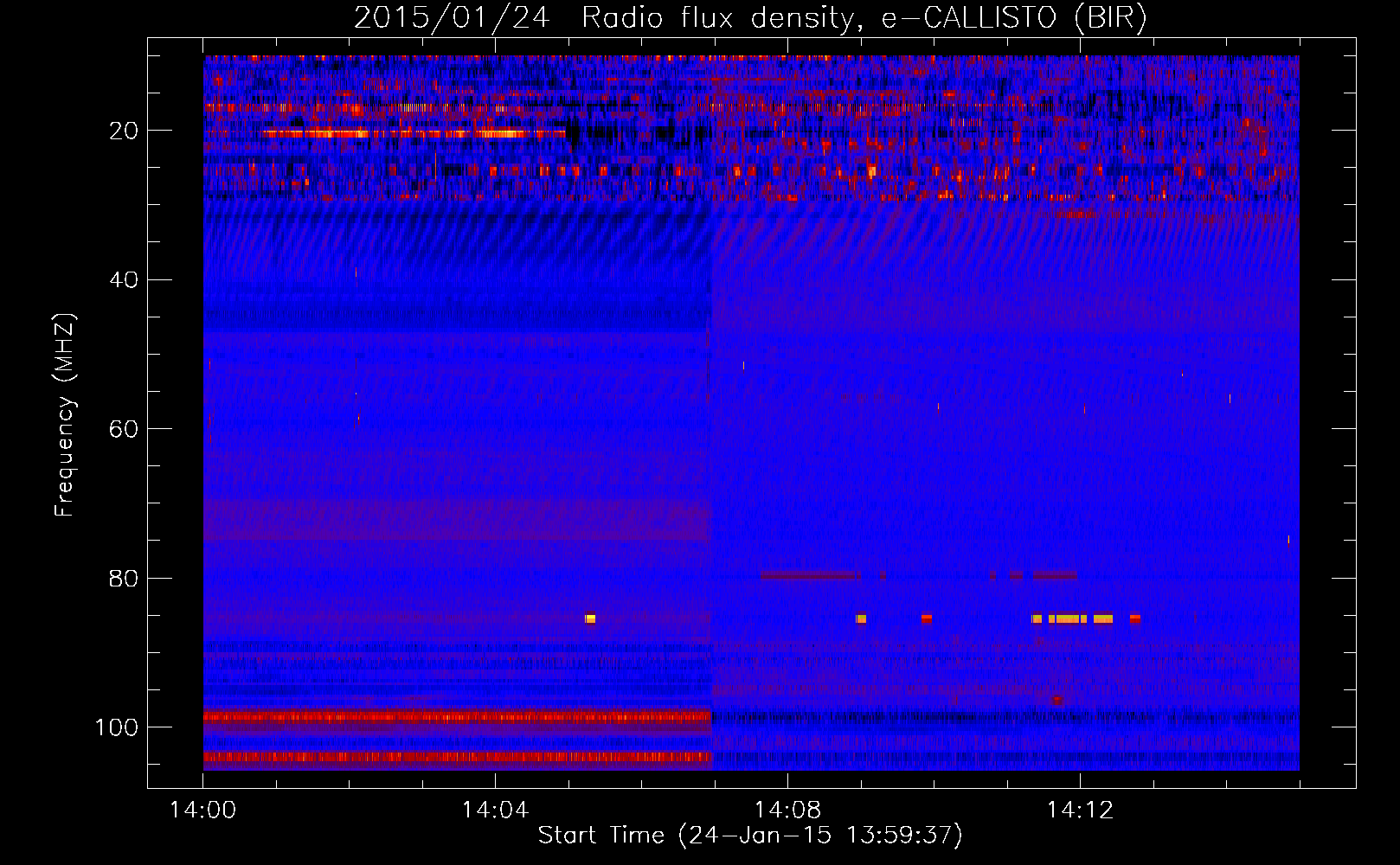
Task: Click the plot title '2015/01/24 Radio flux density, e-CALLISTO (BIR)'
Action: click(x=750, y=18)
